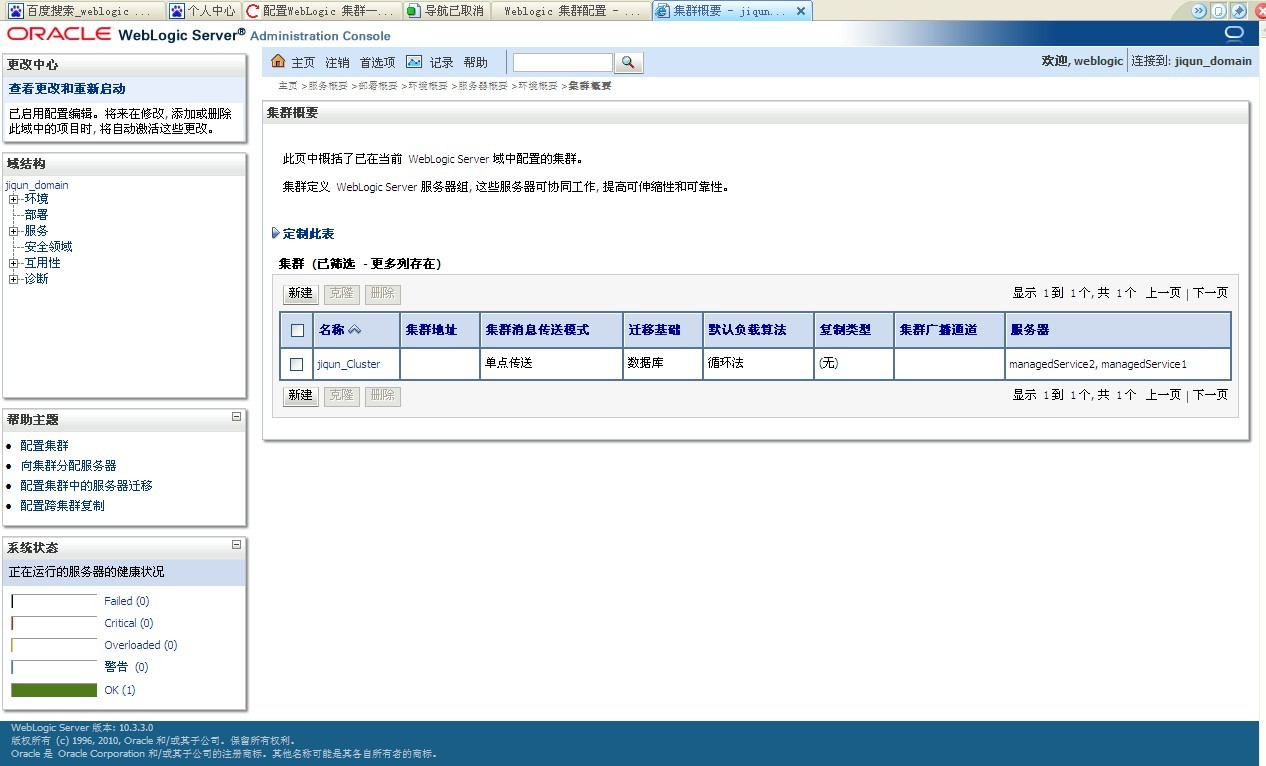This screenshot has height=766, width=1266.
Task: Expand the 定制此表 disclosure triangle
Action: point(276,233)
